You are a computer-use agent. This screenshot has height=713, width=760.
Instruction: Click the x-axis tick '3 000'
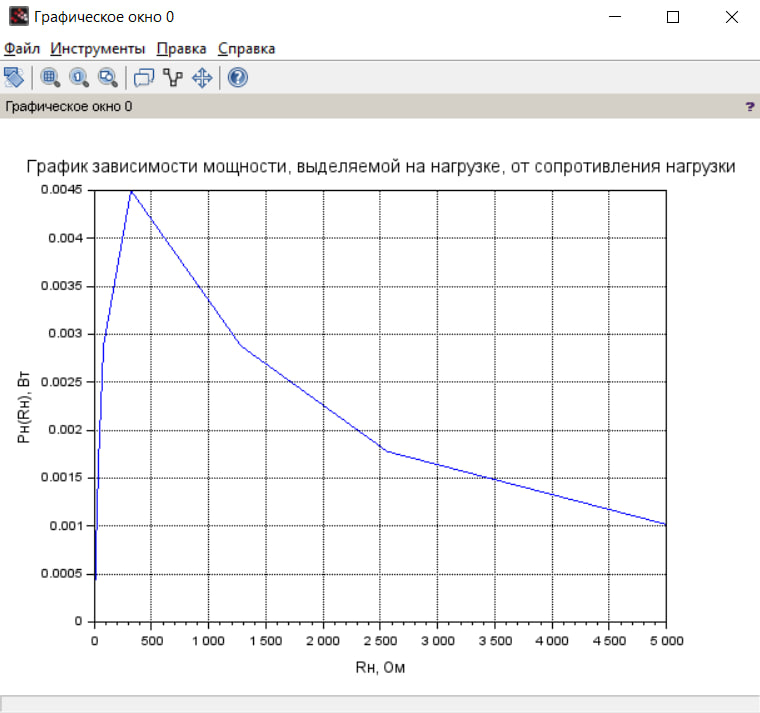coord(438,641)
